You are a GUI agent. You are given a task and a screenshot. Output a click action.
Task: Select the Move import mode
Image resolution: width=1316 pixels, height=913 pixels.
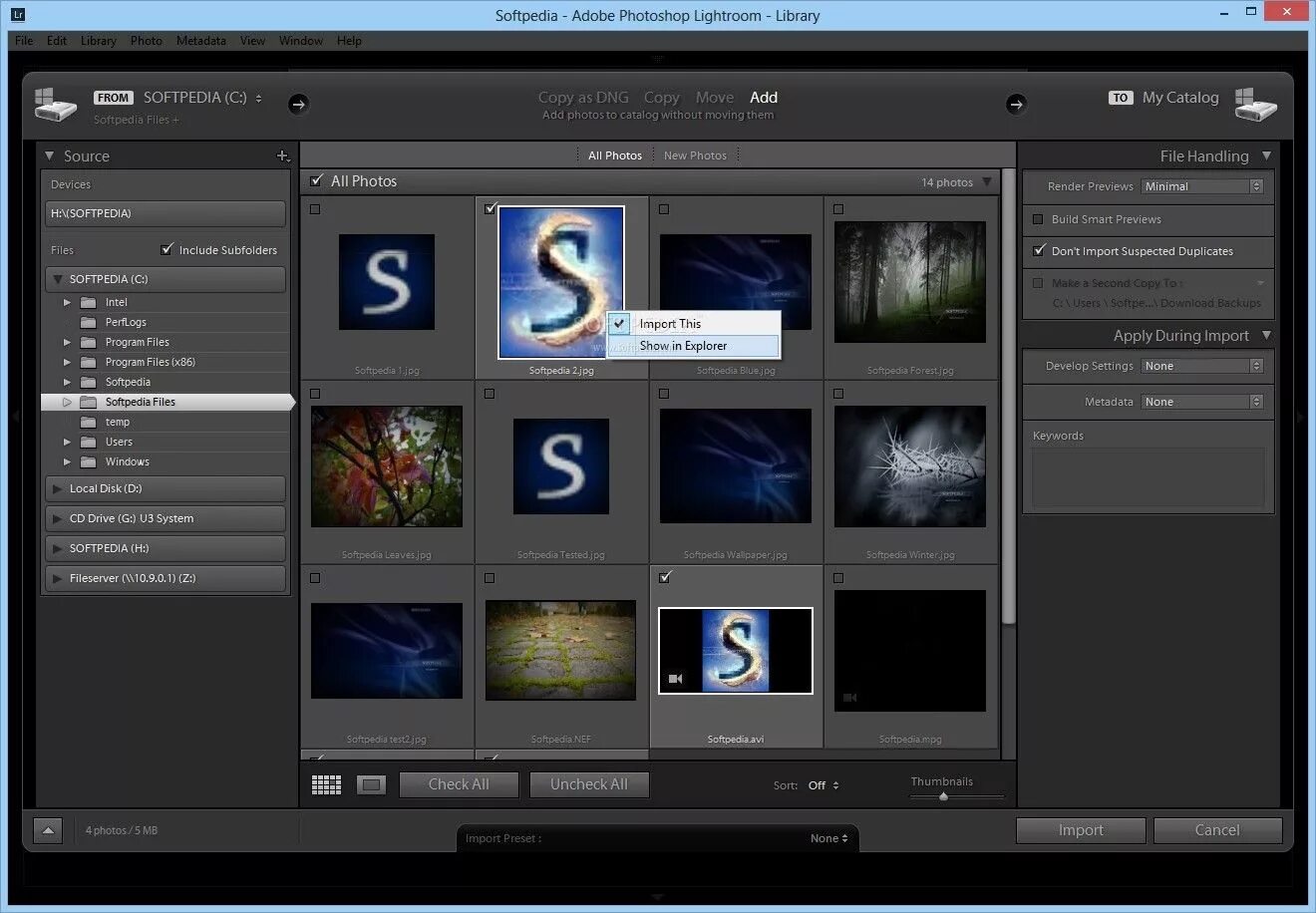pyautogui.click(x=715, y=98)
